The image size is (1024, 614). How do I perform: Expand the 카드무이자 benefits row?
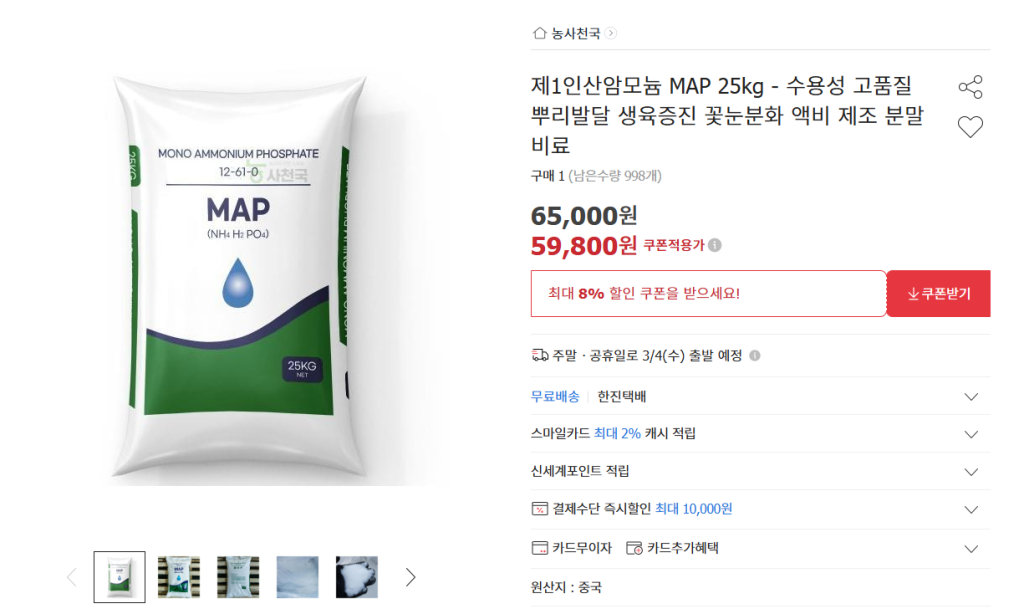(x=970, y=548)
